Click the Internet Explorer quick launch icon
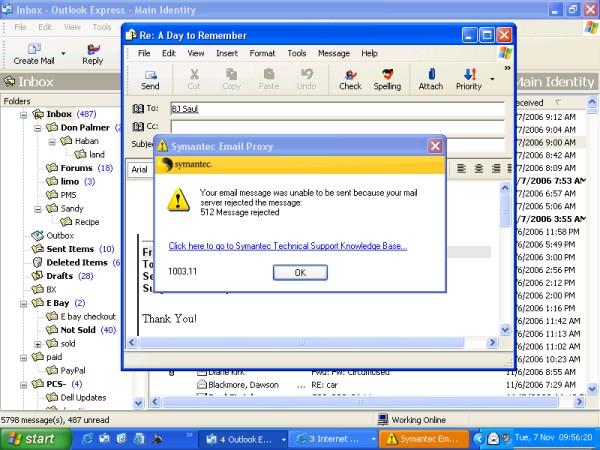This screenshot has height=450, width=600. (87, 439)
